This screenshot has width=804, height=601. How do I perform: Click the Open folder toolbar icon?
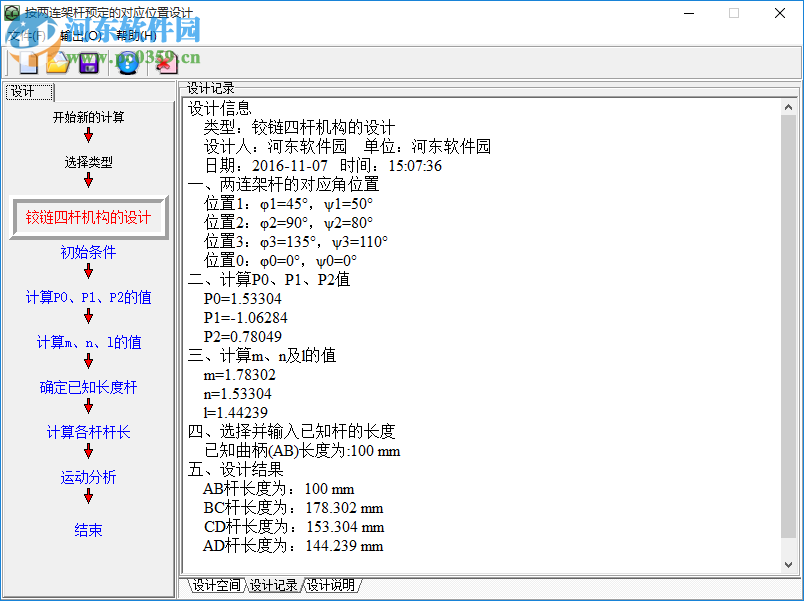[x=58, y=63]
